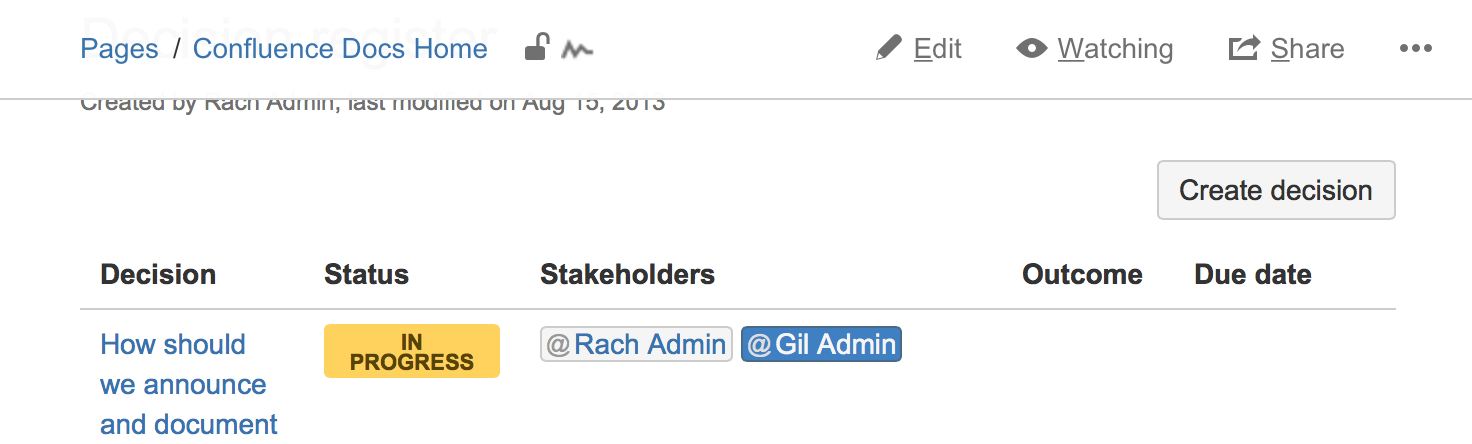The width and height of the screenshot is (1472, 444).
Task: Click the pencil icon to edit the page
Action: [x=888, y=48]
